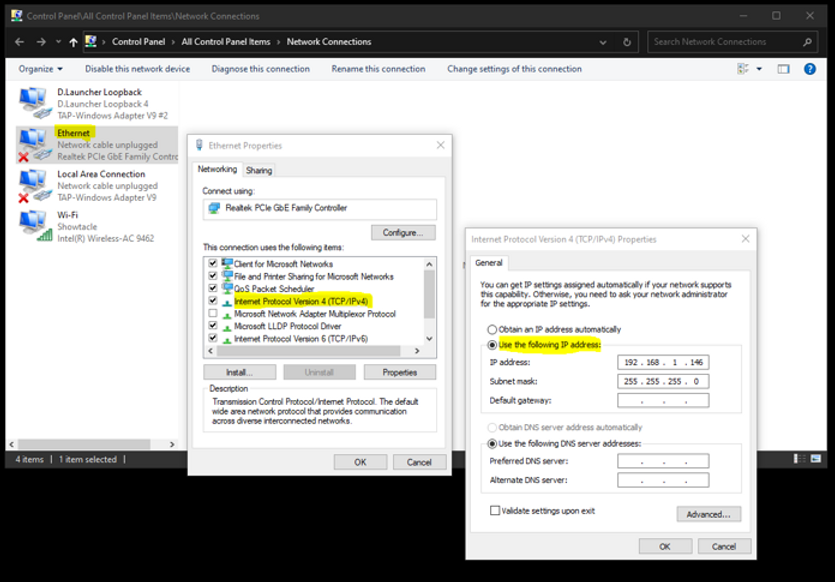Click Diagnose this connection
This screenshot has width=835, height=582.
(x=260, y=69)
